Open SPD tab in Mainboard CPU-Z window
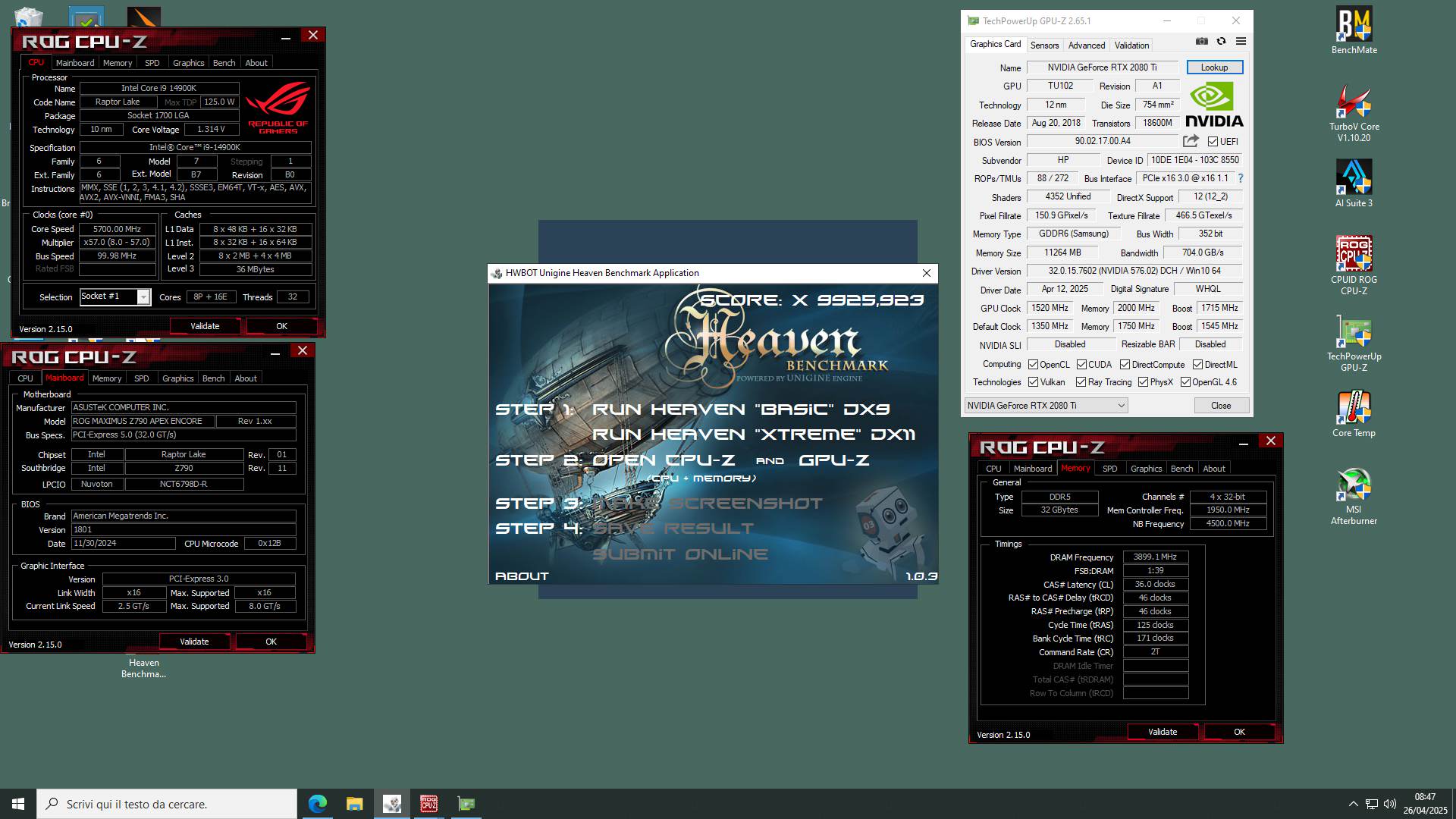Screen dimensions: 1456x819 141,378
